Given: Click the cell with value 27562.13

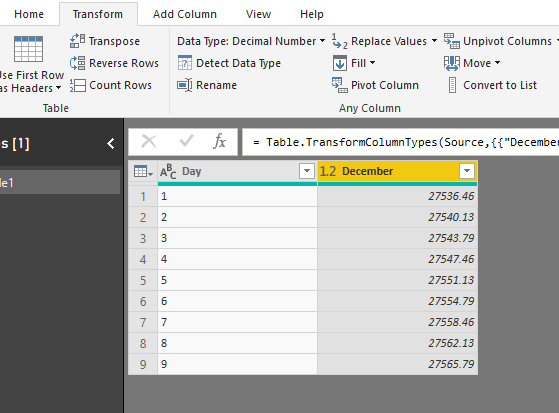Looking at the screenshot, I should (x=397, y=343).
